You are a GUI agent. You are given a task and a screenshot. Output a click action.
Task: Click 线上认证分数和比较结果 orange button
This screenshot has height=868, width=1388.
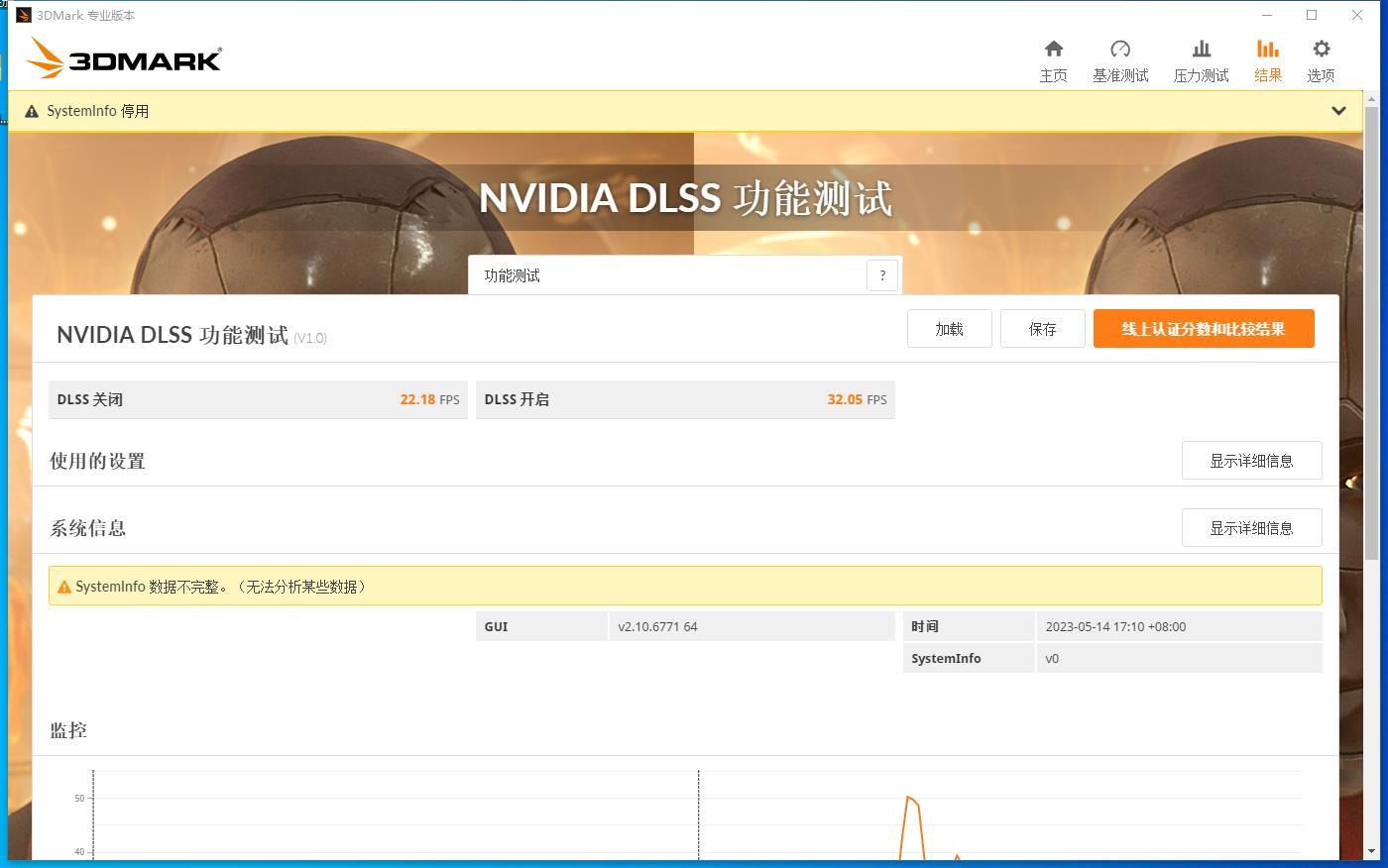coord(1204,329)
